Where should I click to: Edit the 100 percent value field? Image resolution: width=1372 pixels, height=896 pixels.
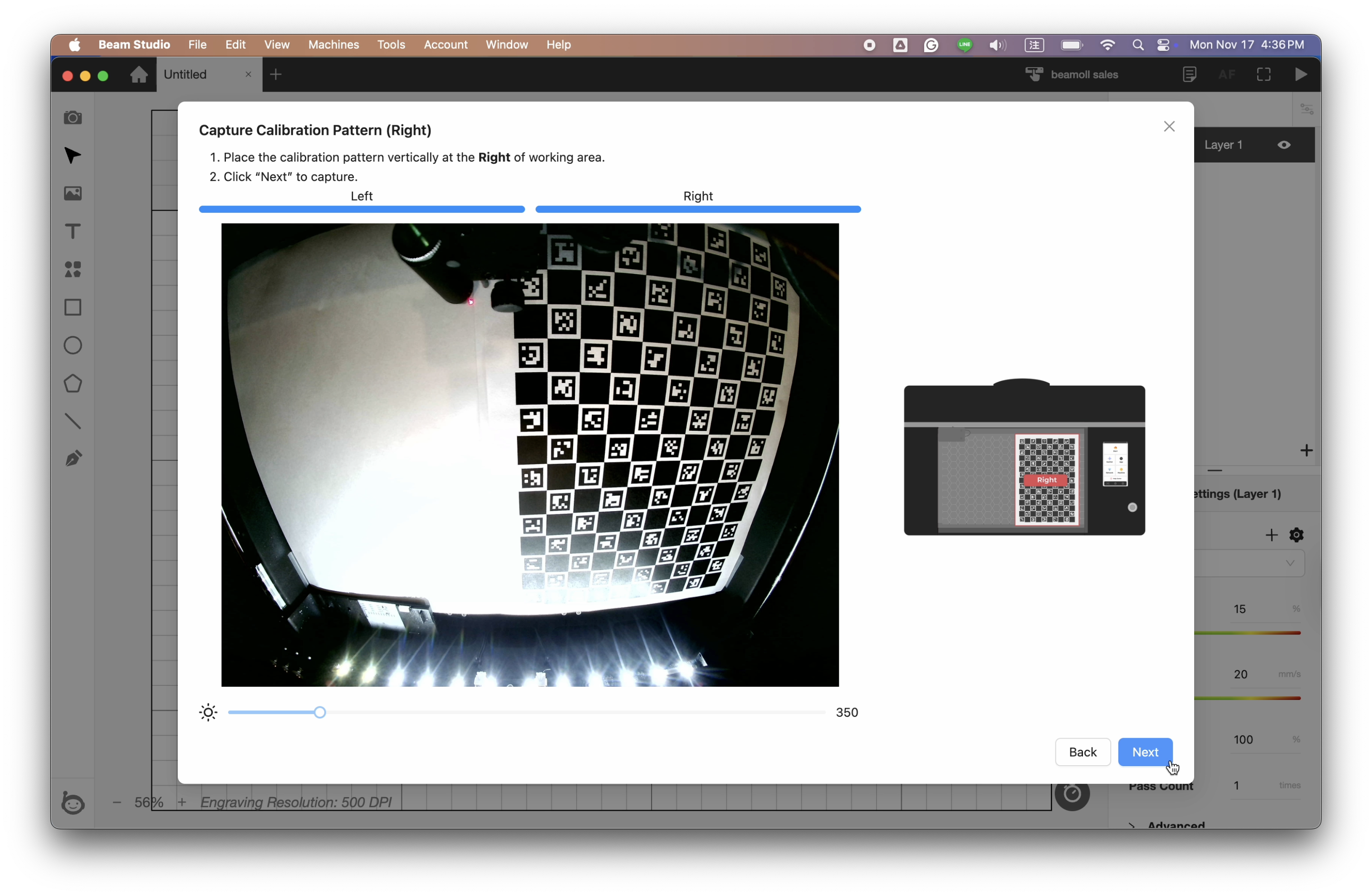coord(1243,740)
